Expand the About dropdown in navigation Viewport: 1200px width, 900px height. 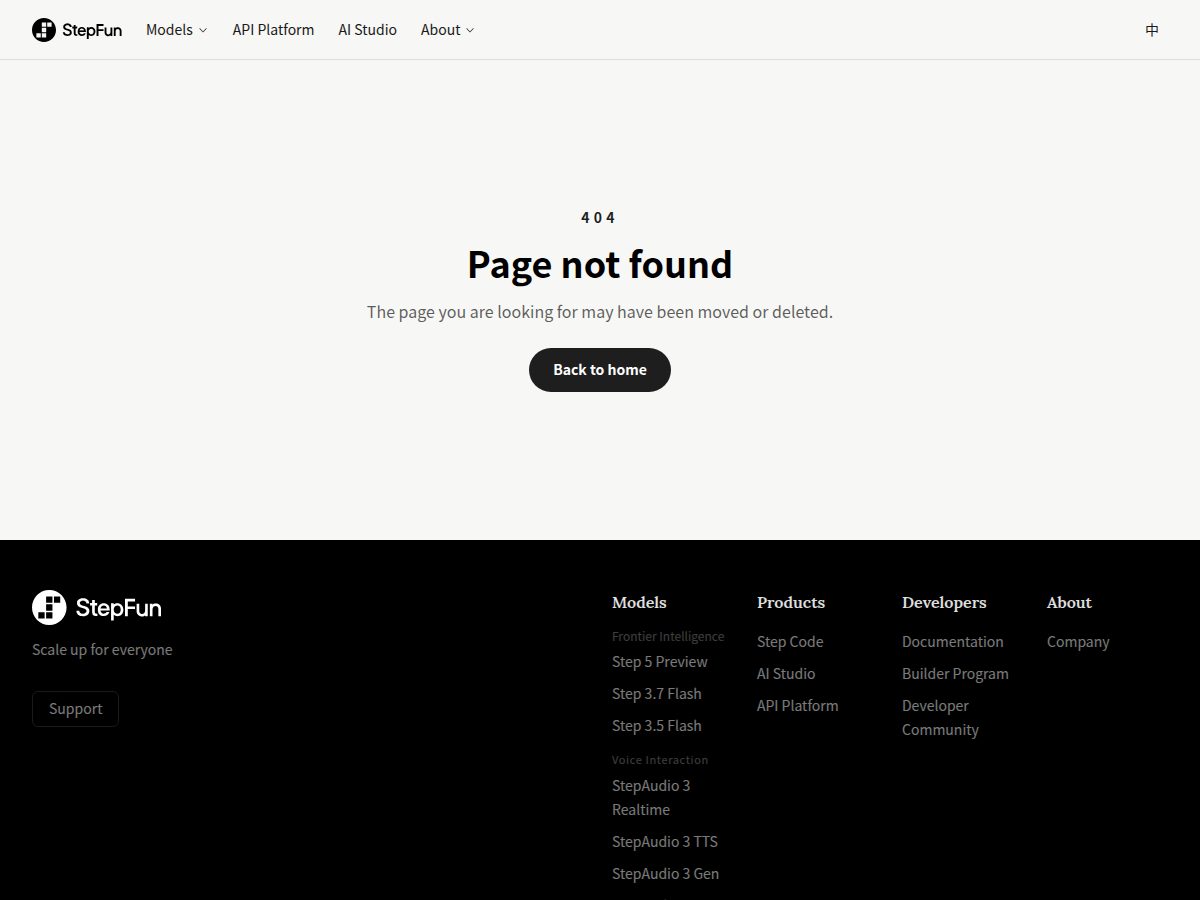(x=447, y=30)
